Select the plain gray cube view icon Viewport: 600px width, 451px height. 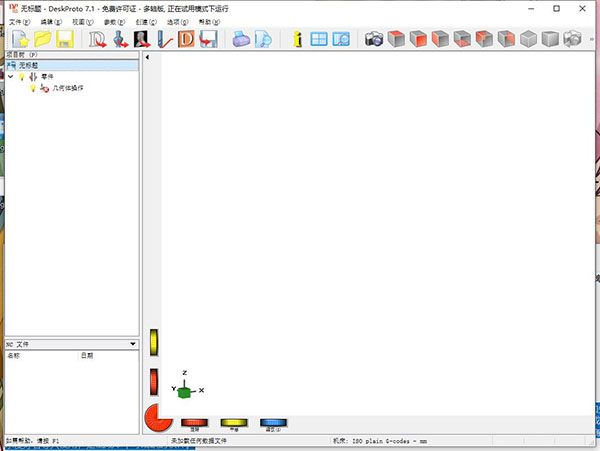click(551, 40)
